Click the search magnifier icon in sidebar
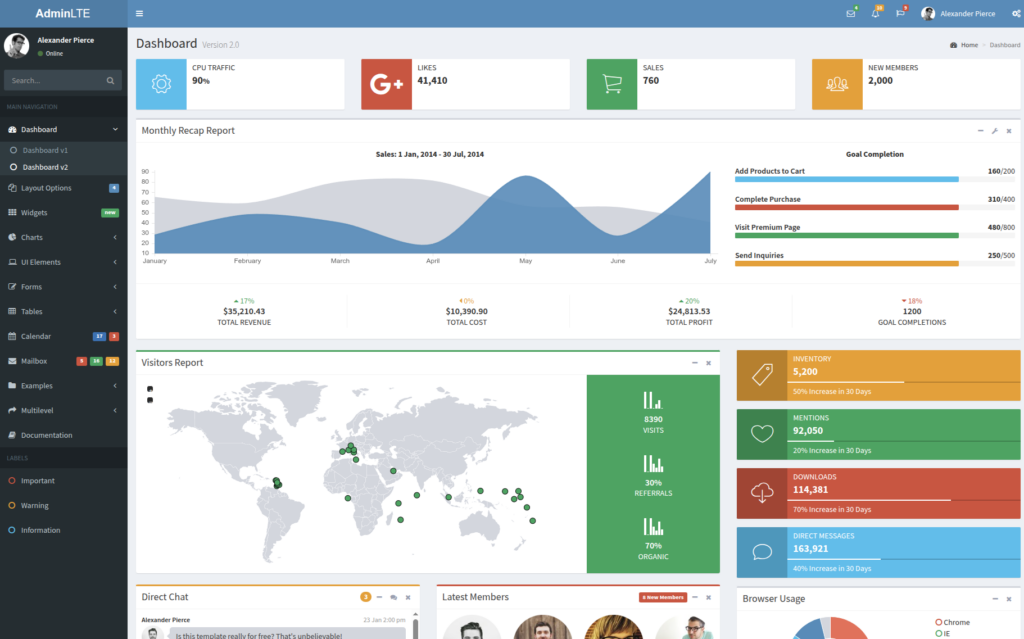Viewport: 1024px width, 639px height. tap(110, 80)
